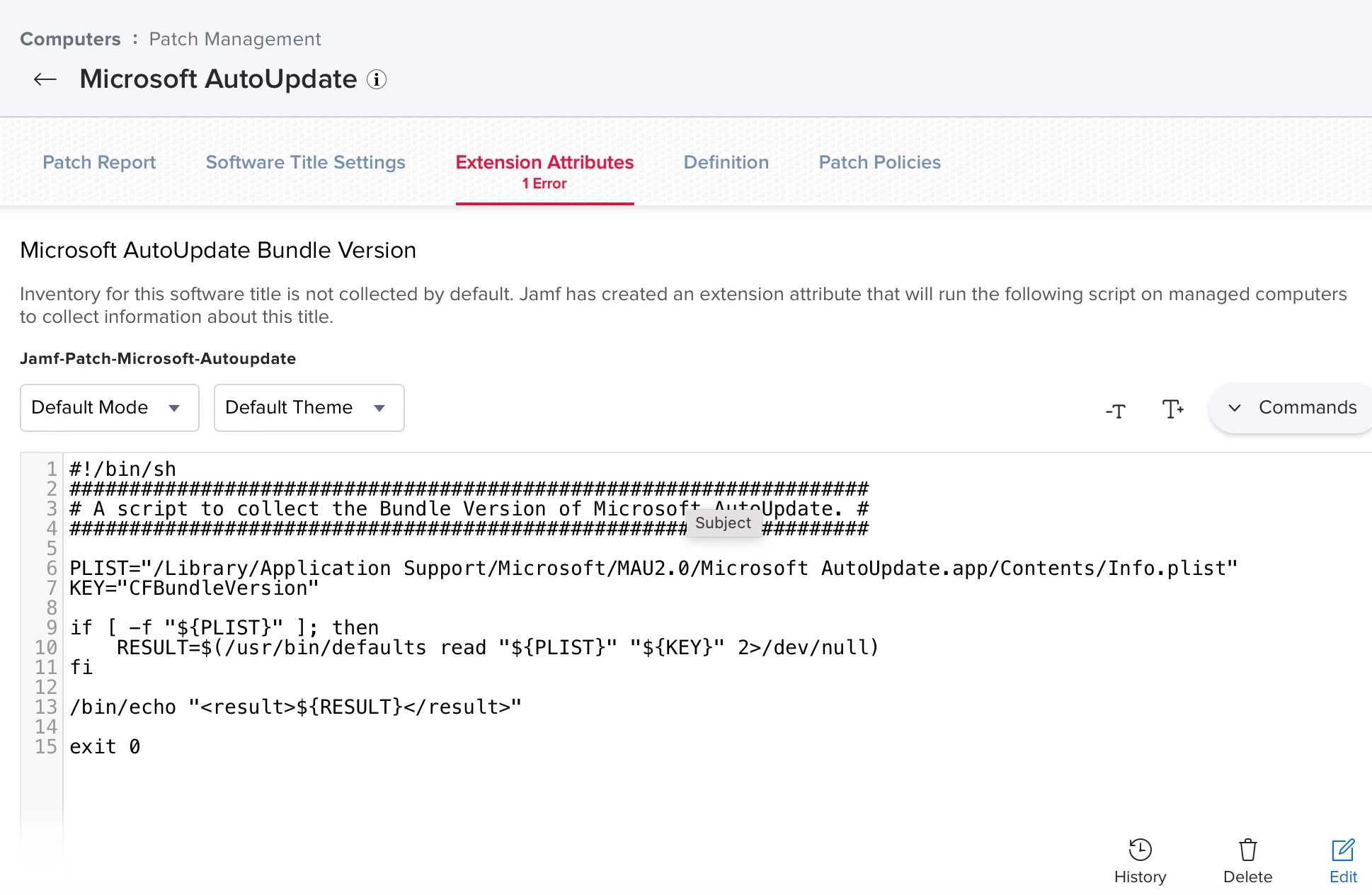Open the Default Mode dropdown
The width and height of the screenshot is (1372, 895).
click(110, 408)
